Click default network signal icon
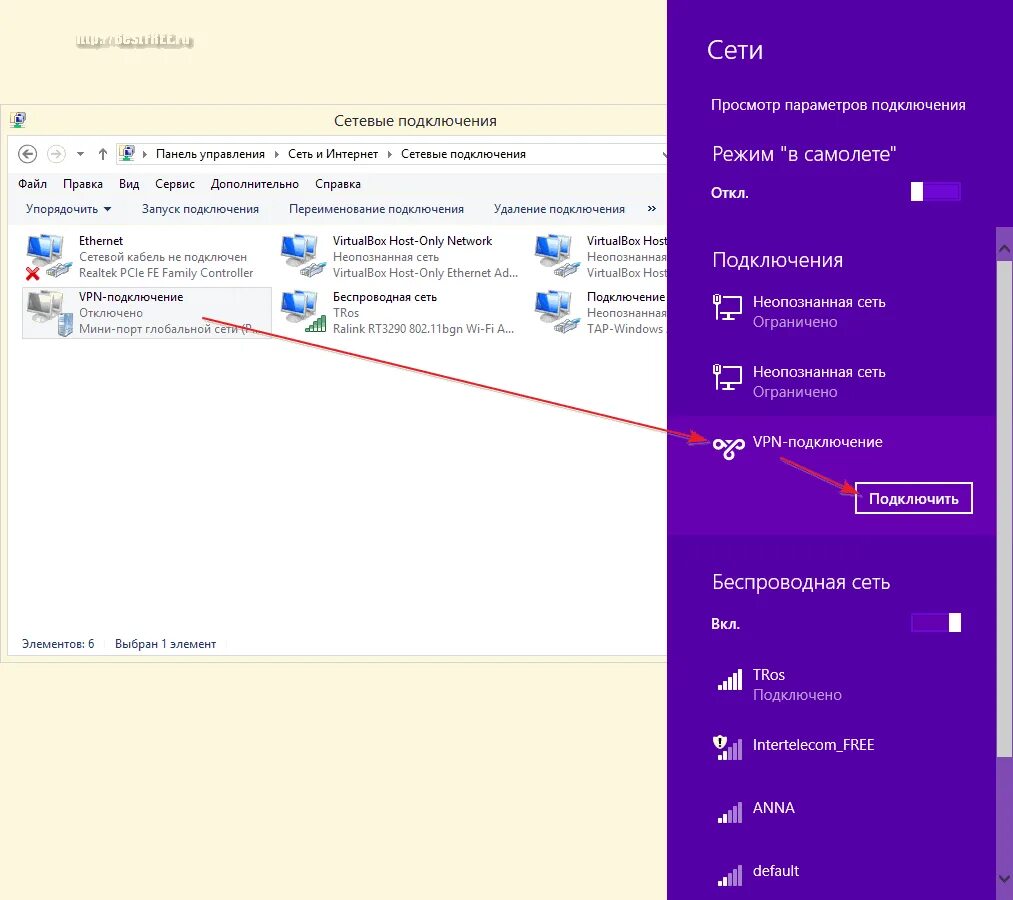 click(730, 875)
